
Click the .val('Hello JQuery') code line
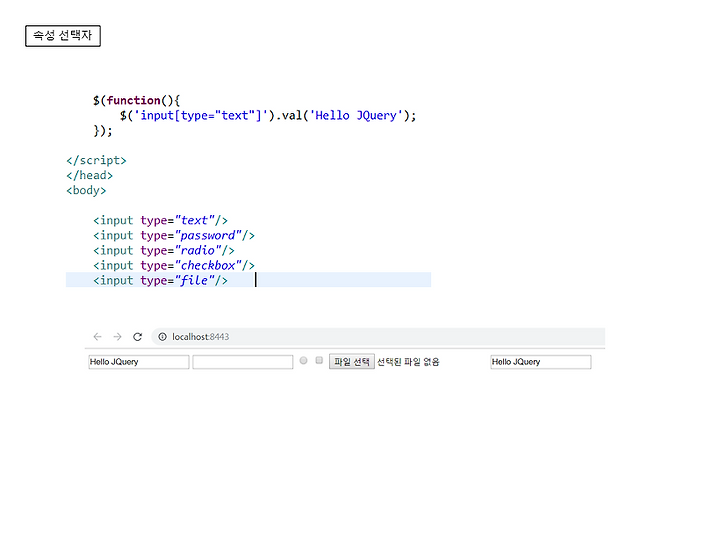coord(268,115)
